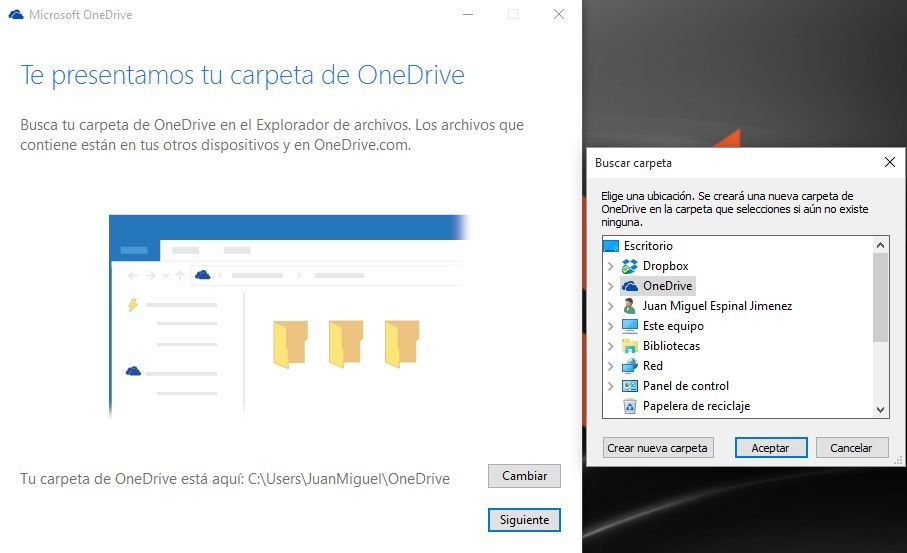Select the Panel de control label
The width and height of the screenshot is (907, 553).
[x=686, y=386]
